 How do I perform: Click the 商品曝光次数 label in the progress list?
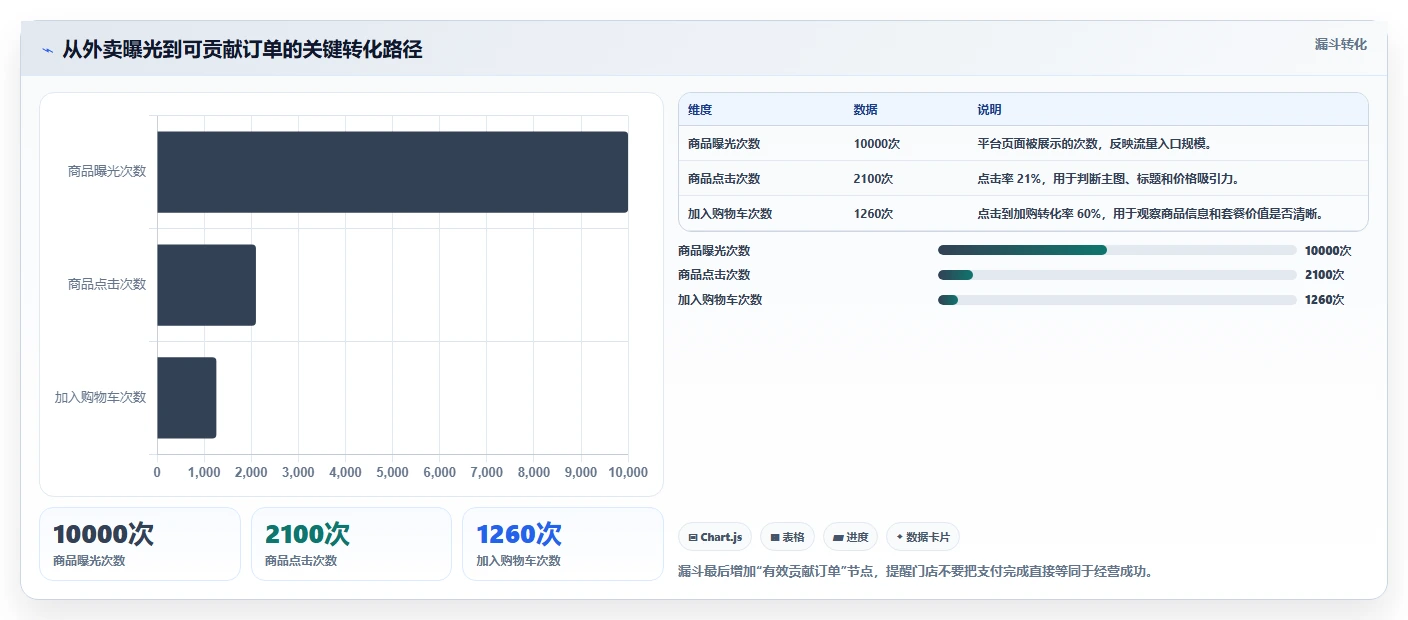tap(714, 251)
